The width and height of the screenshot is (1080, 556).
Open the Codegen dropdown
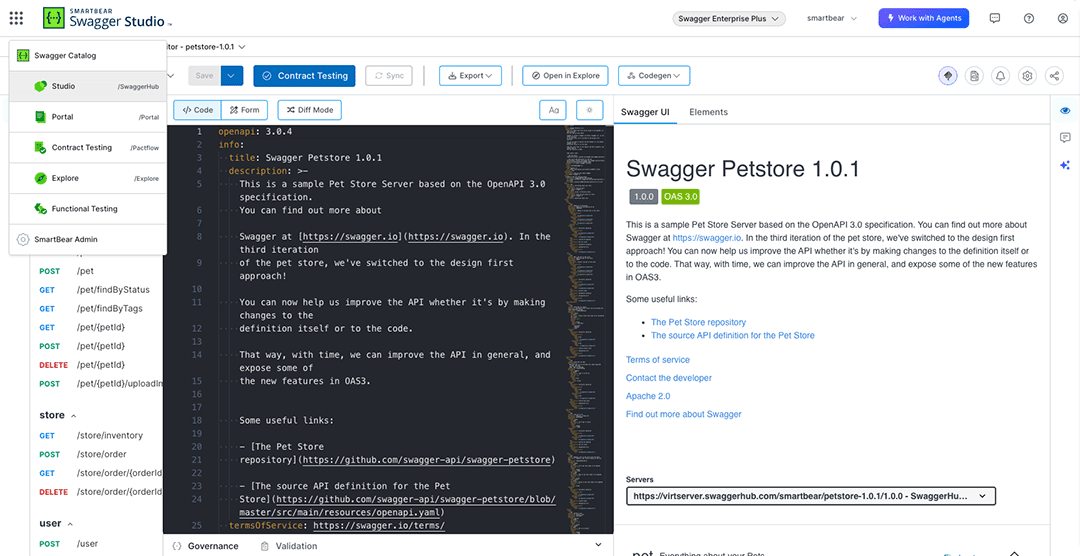click(x=654, y=76)
